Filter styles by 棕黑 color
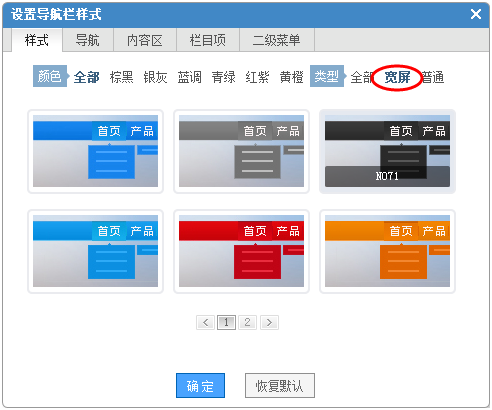The width and height of the screenshot is (492, 410). pos(122,77)
